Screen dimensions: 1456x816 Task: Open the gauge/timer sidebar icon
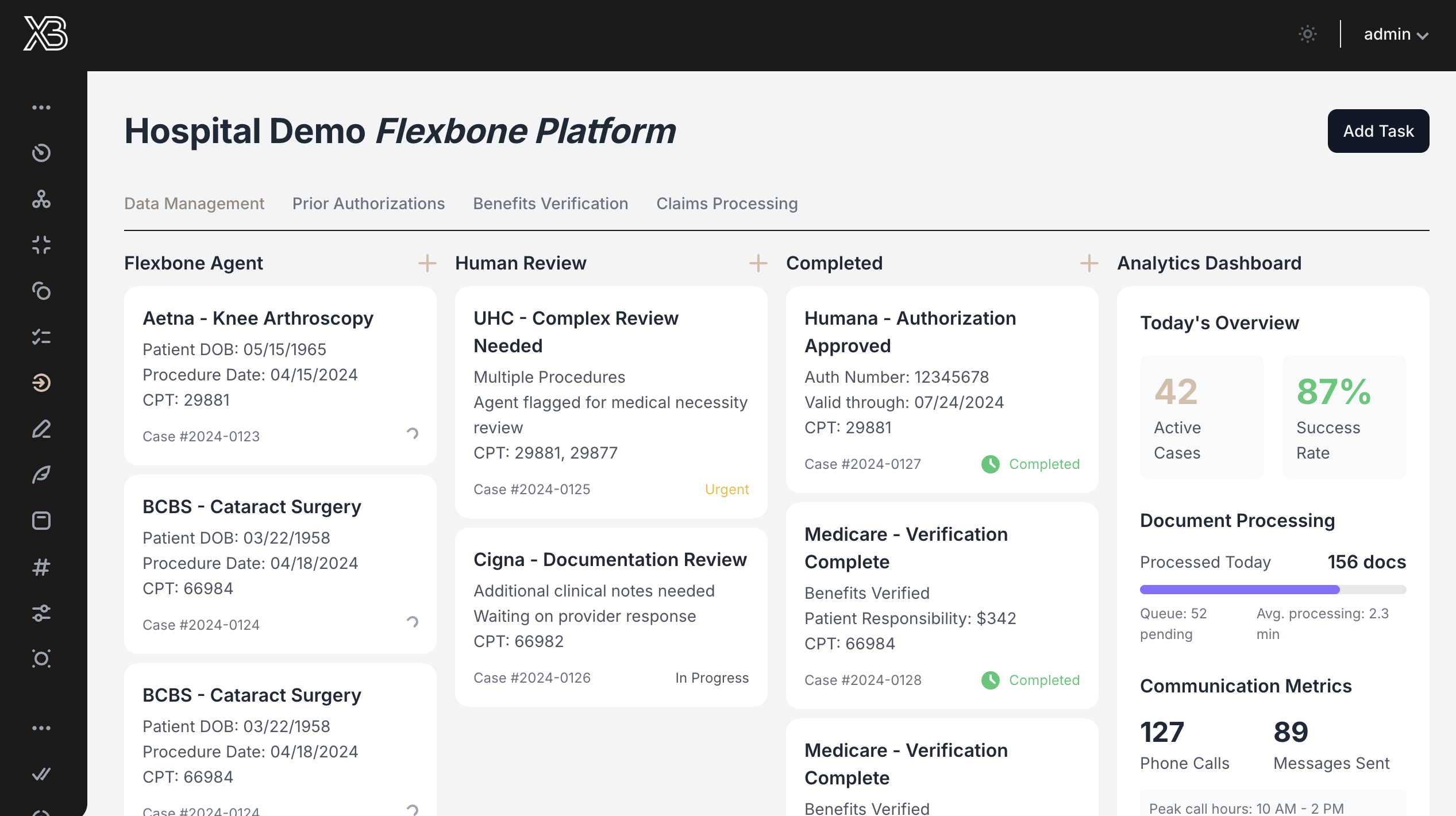pos(41,153)
